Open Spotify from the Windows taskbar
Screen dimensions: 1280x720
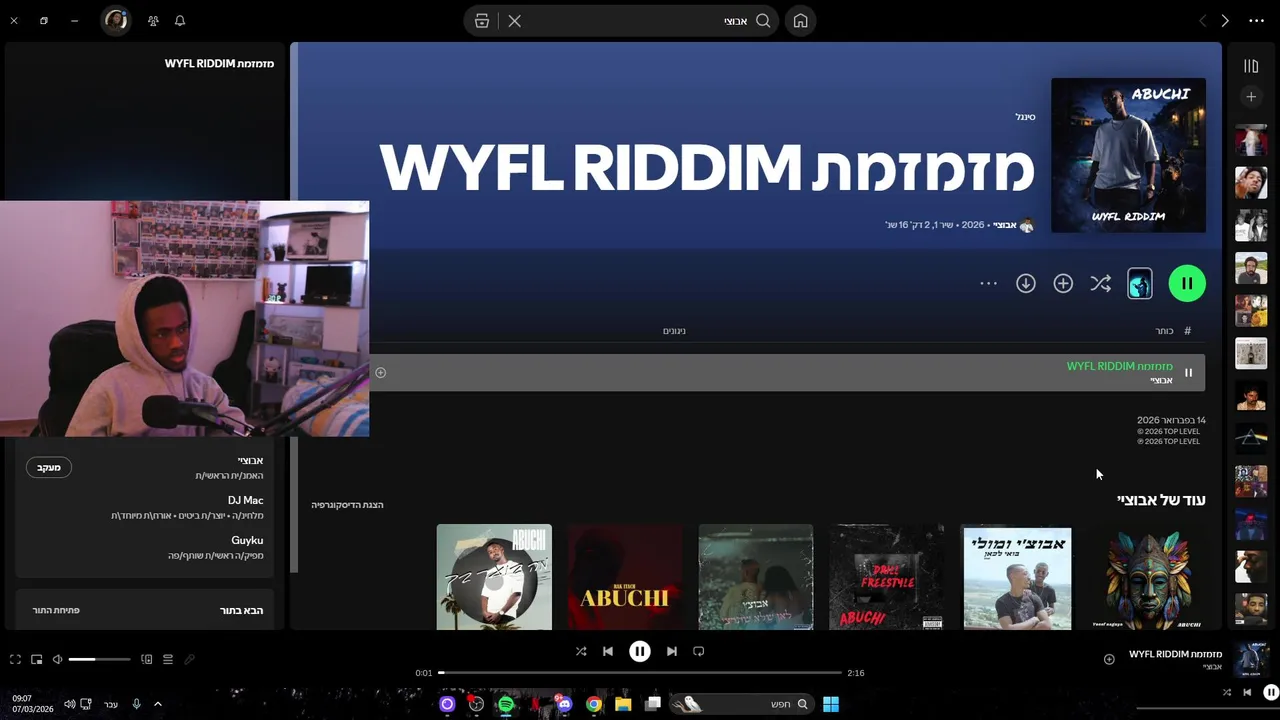(506, 704)
